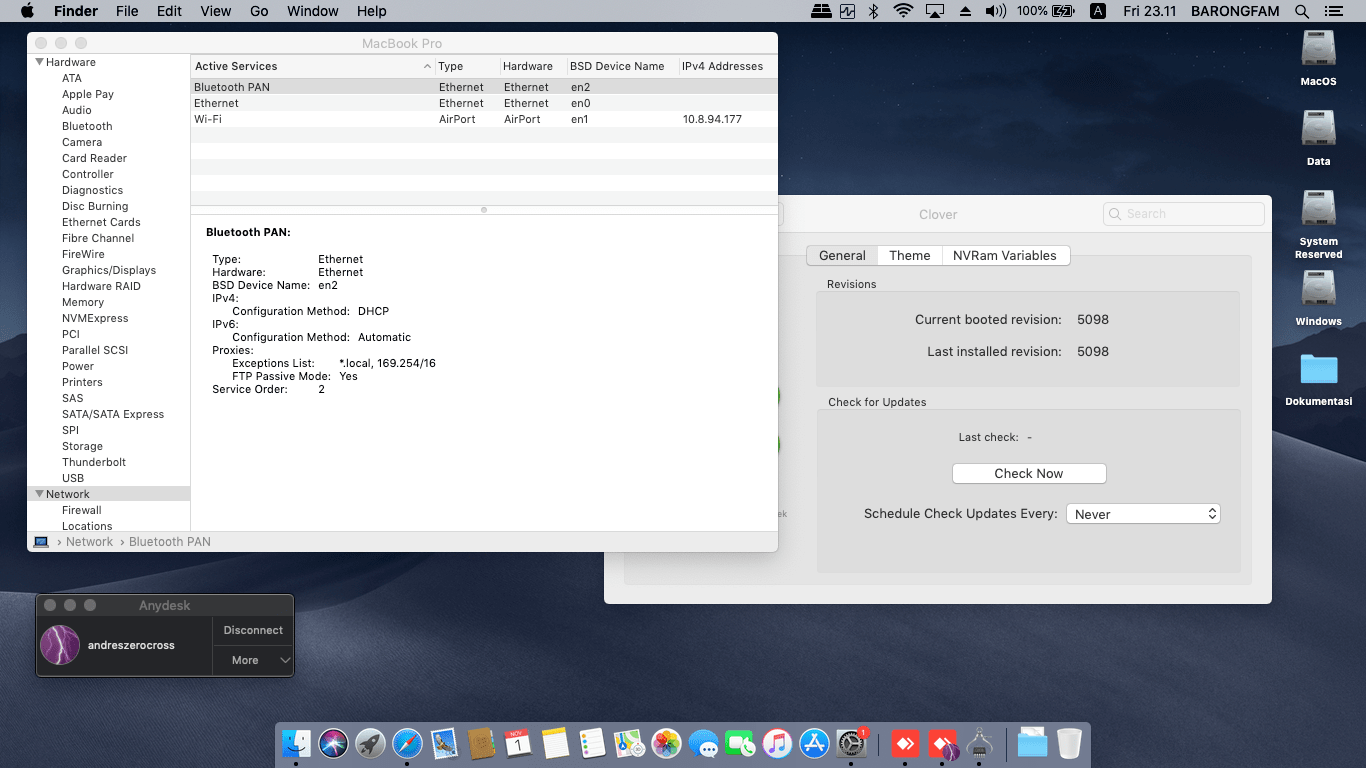This screenshot has height=768, width=1366.
Task: Select Bluetooth in Hardware sidebar
Action: (x=87, y=126)
